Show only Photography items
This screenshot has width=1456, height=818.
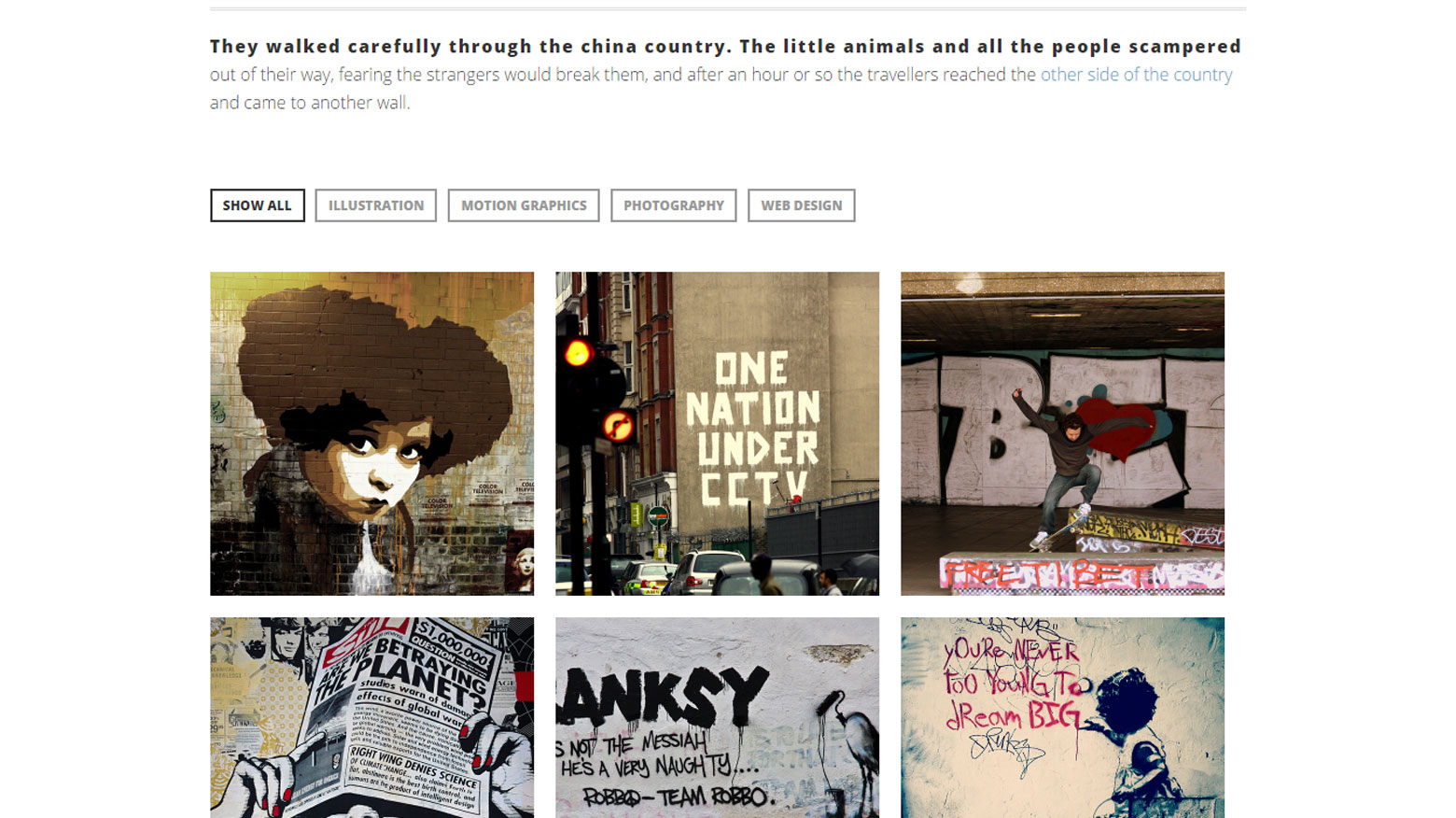(674, 205)
